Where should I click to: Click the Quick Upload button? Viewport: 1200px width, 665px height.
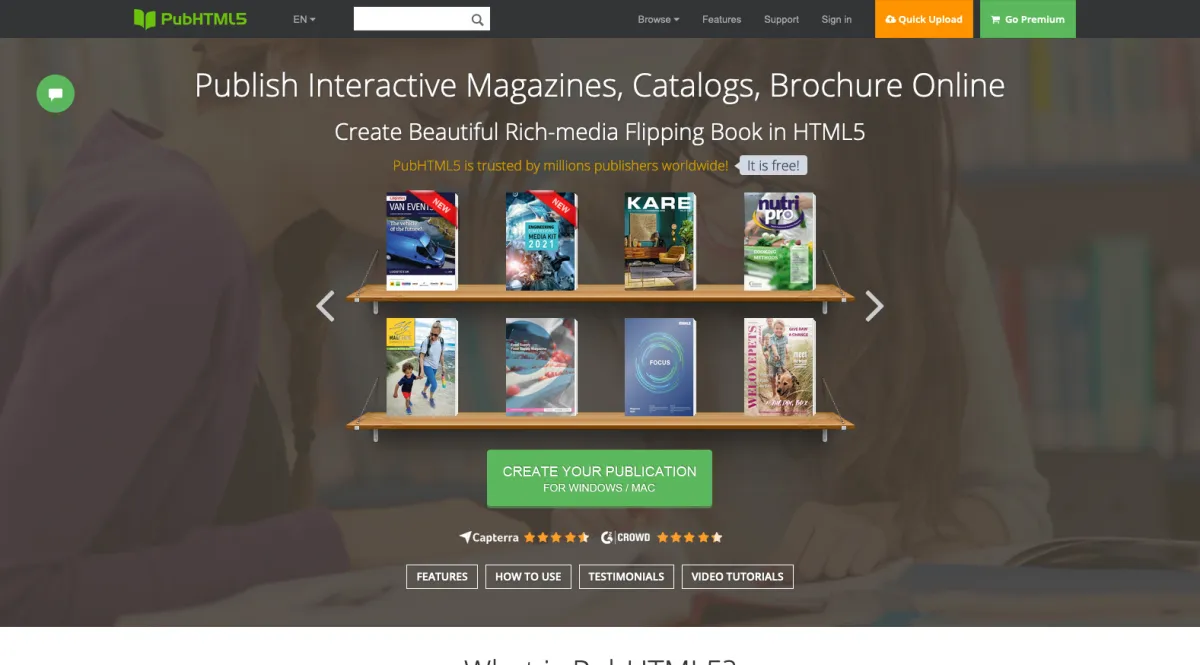924,19
